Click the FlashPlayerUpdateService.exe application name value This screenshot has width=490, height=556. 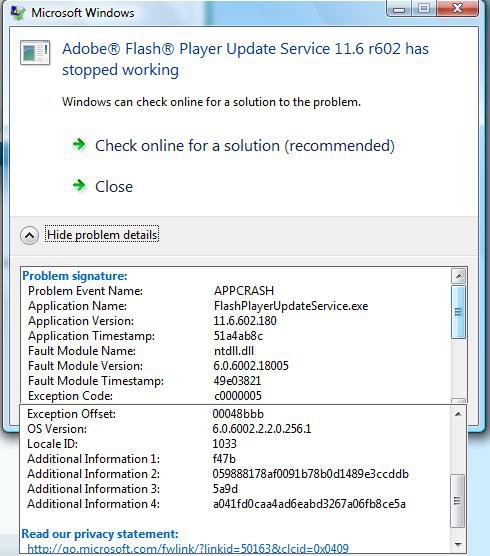pyautogui.click(x=291, y=306)
